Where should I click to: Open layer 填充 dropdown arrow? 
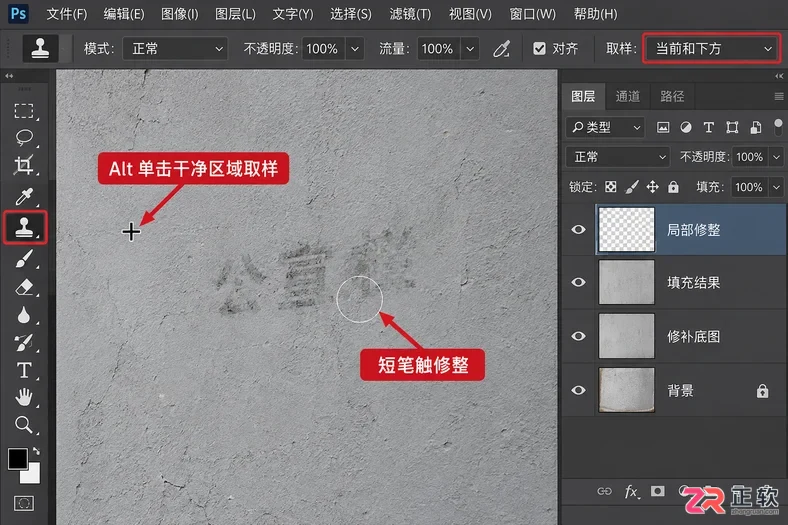pyautogui.click(x=776, y=187)
